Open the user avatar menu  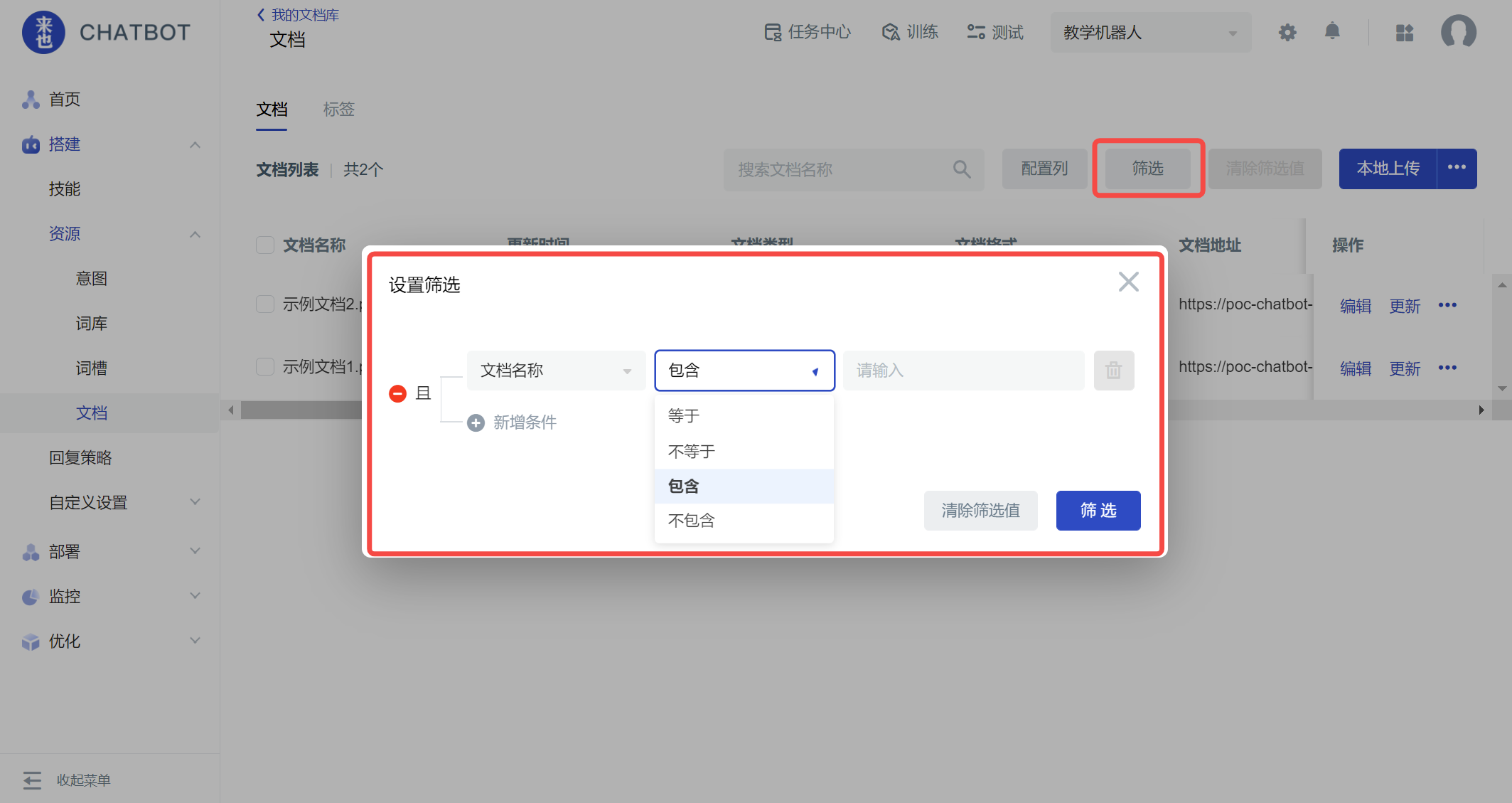1459,32
